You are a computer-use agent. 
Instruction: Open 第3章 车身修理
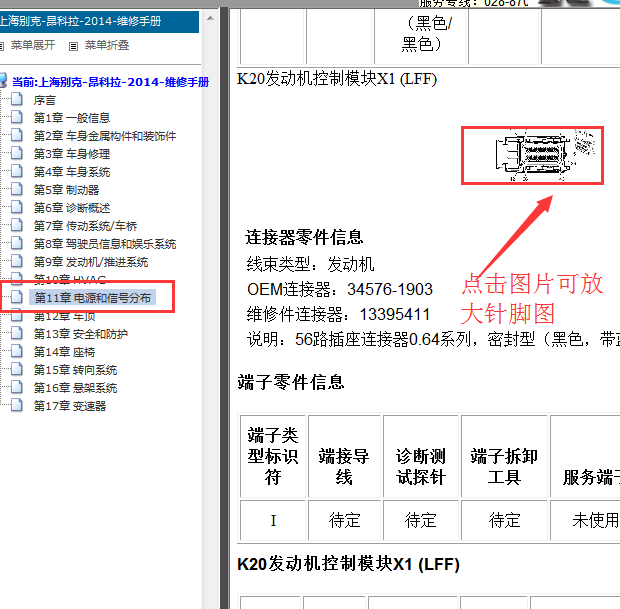click(72, 154)
